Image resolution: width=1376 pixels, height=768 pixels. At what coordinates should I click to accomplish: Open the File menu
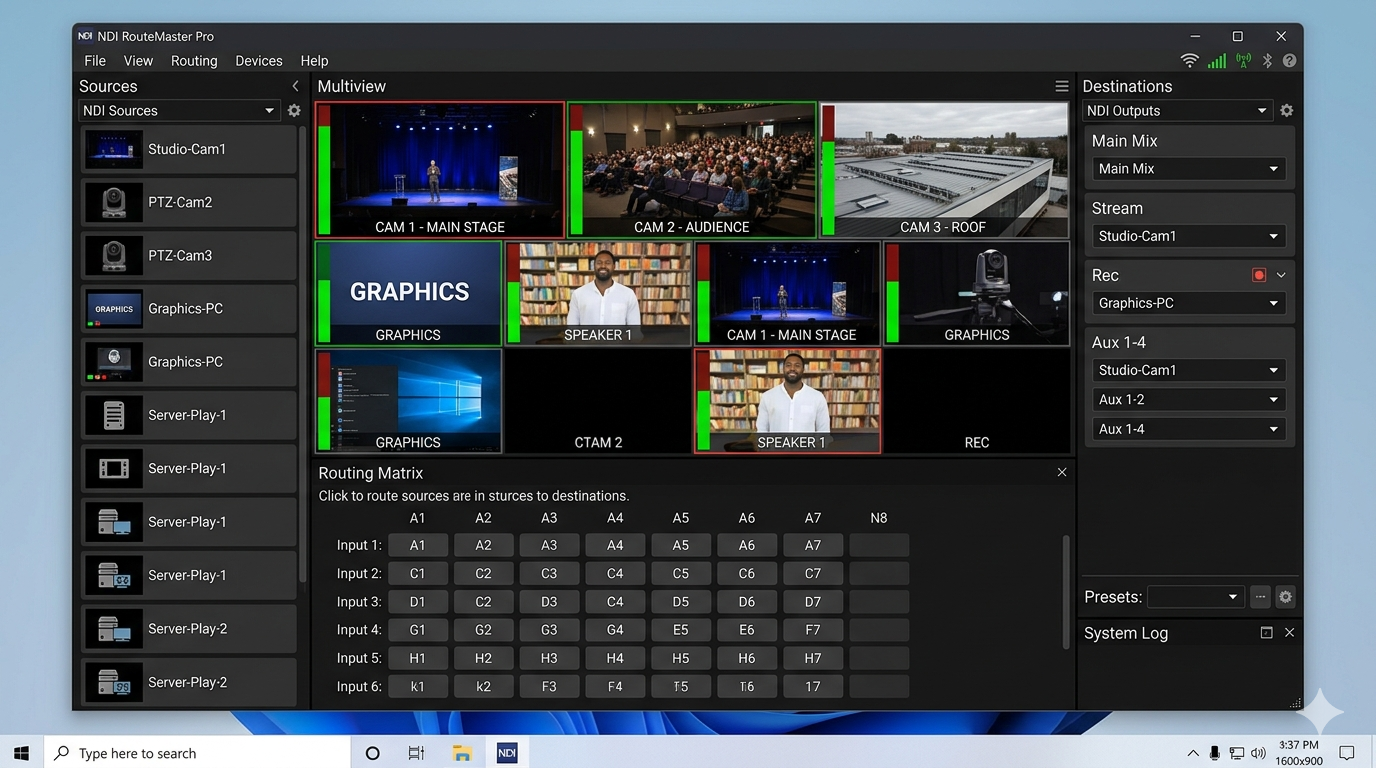pyautogui.click(x=95, y=61)
